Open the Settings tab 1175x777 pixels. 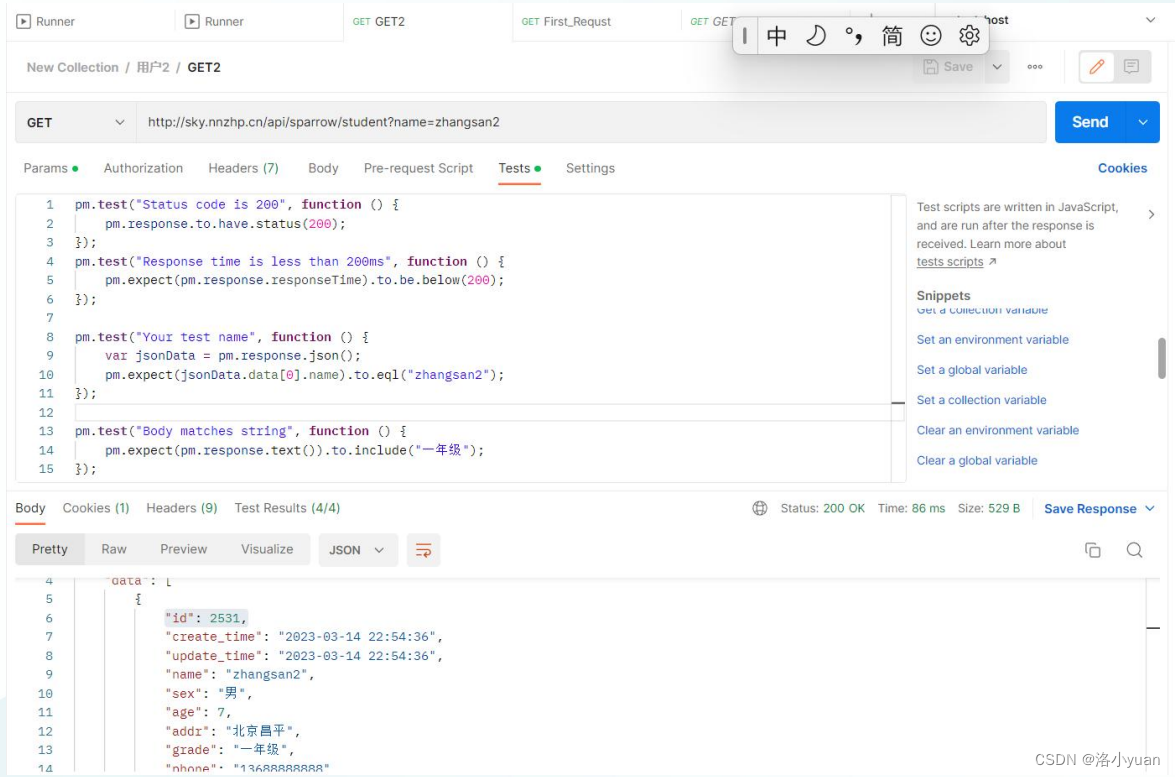pos(590,169)
